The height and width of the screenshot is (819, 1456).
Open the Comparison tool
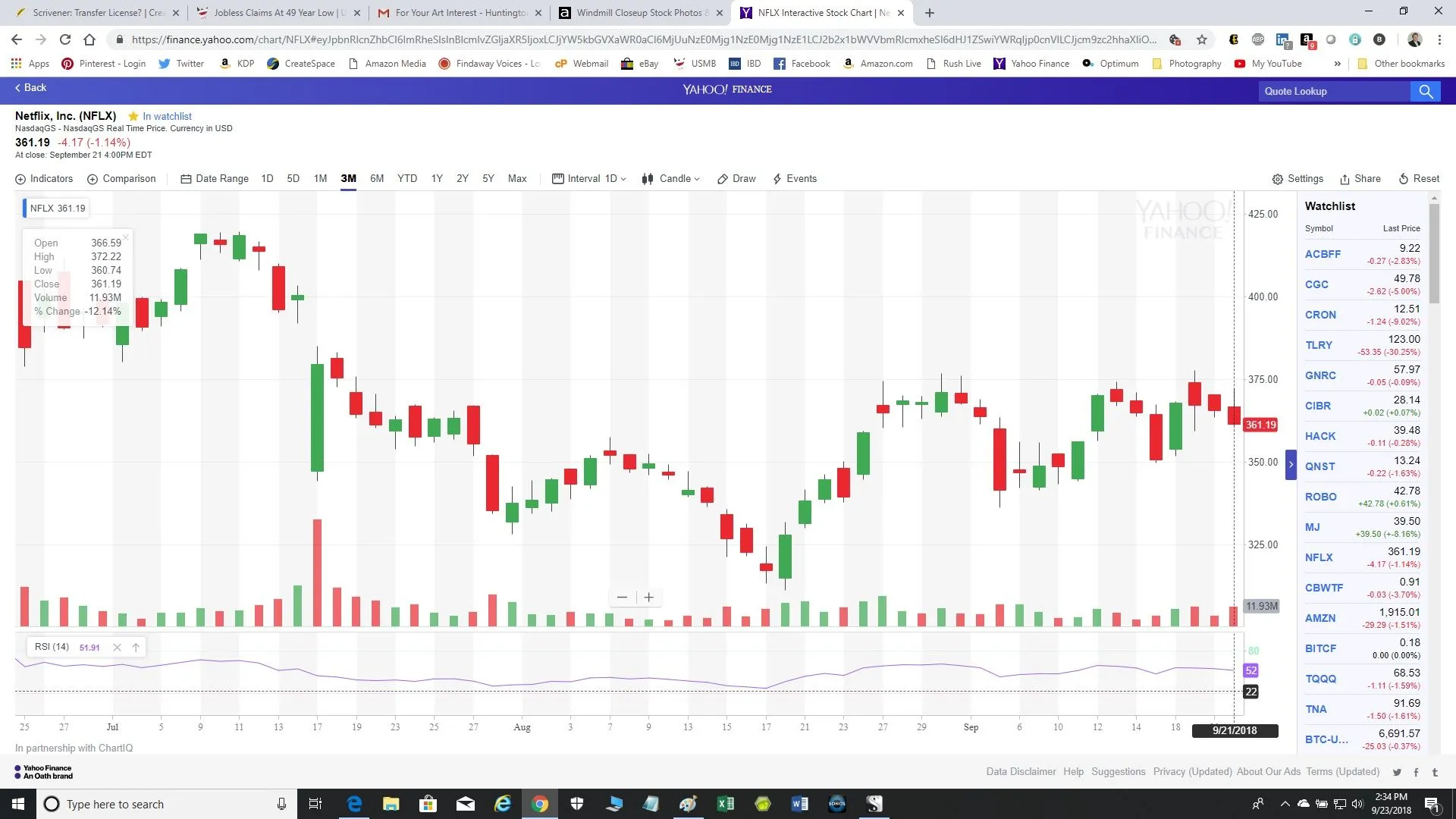121,179
